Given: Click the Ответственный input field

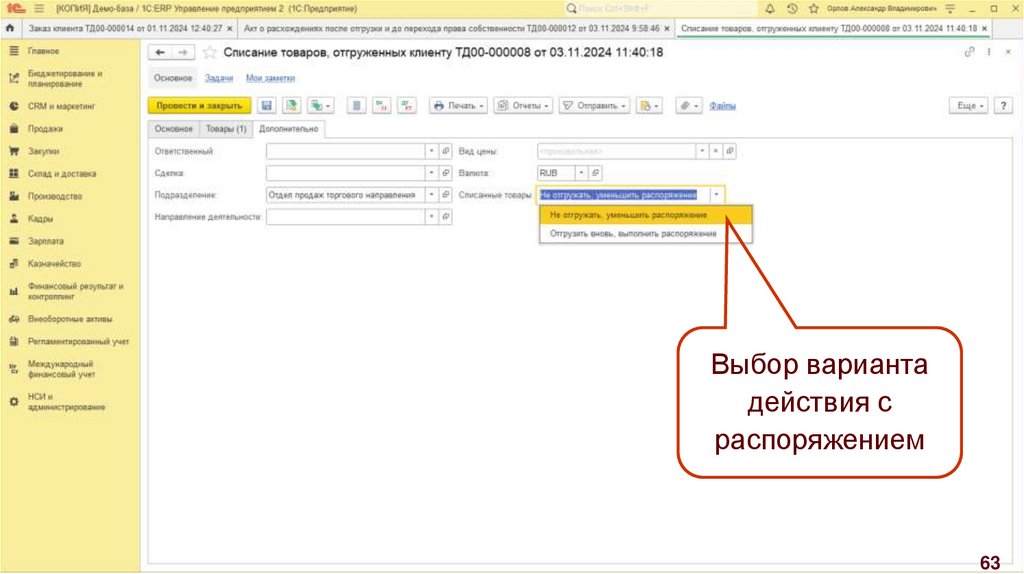Looking at the screenshot, I should (x=345, y=151).
